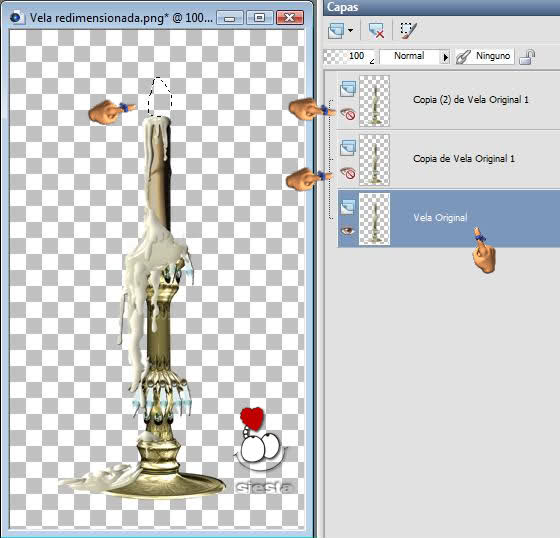Show the Copia de Vela Original 1 layer
Screen dimensions: 560x538
point(348,173)
